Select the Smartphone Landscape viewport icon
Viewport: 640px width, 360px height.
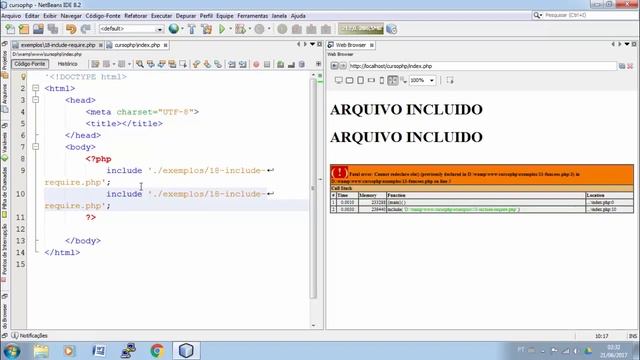pos(371,80)
